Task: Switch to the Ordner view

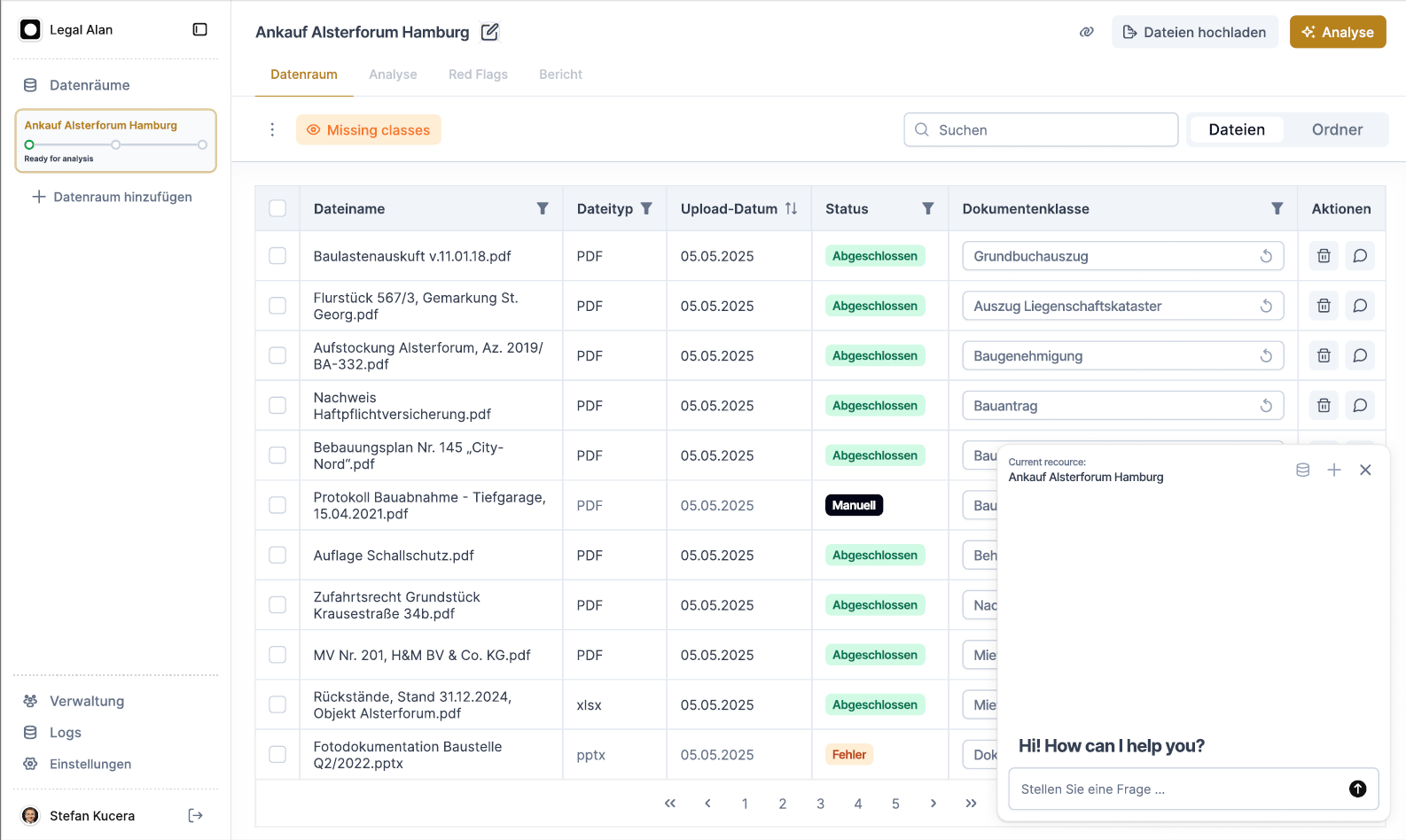Action: coord(1337,129)
